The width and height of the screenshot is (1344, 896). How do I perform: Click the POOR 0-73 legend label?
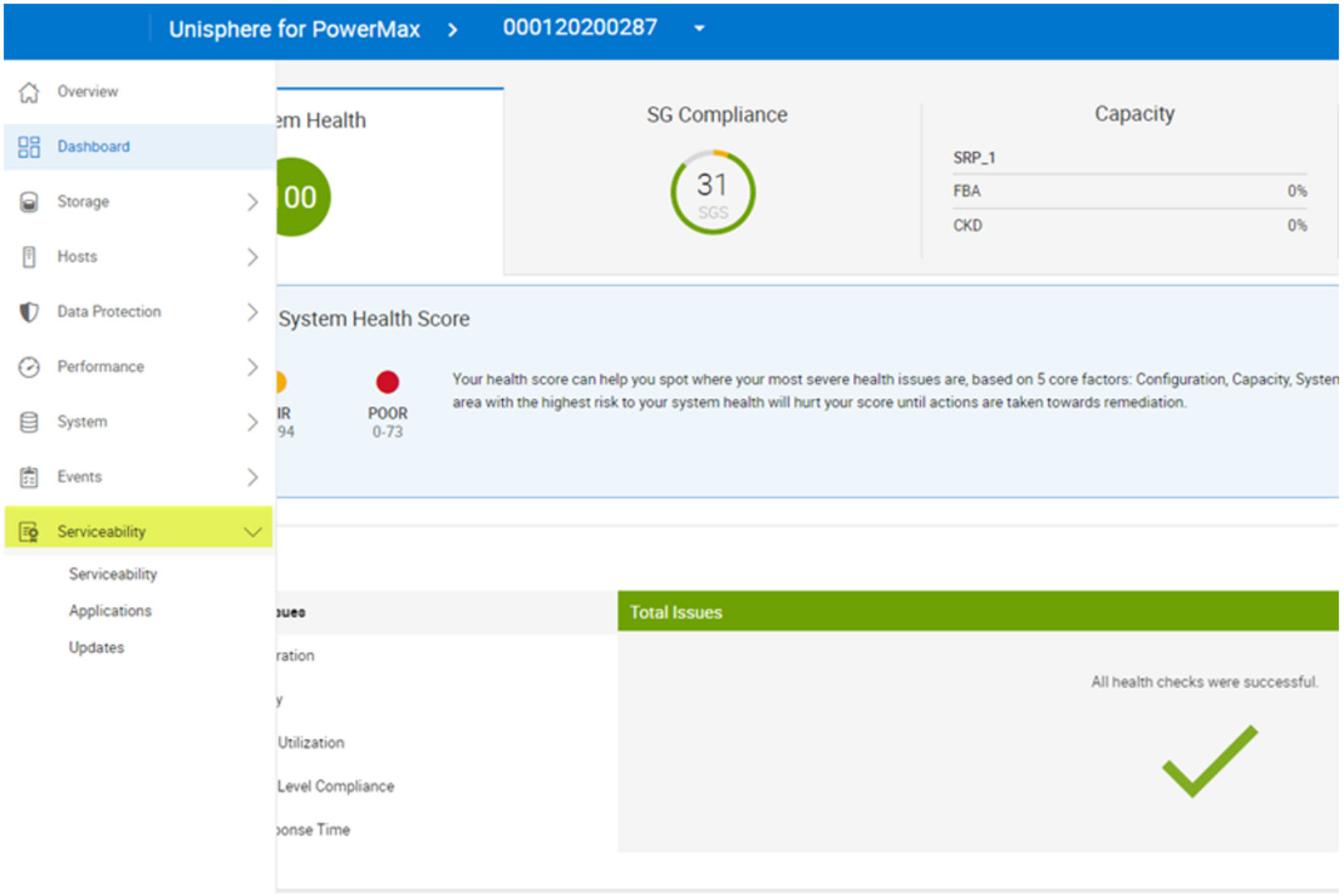[x=387, y=422]
